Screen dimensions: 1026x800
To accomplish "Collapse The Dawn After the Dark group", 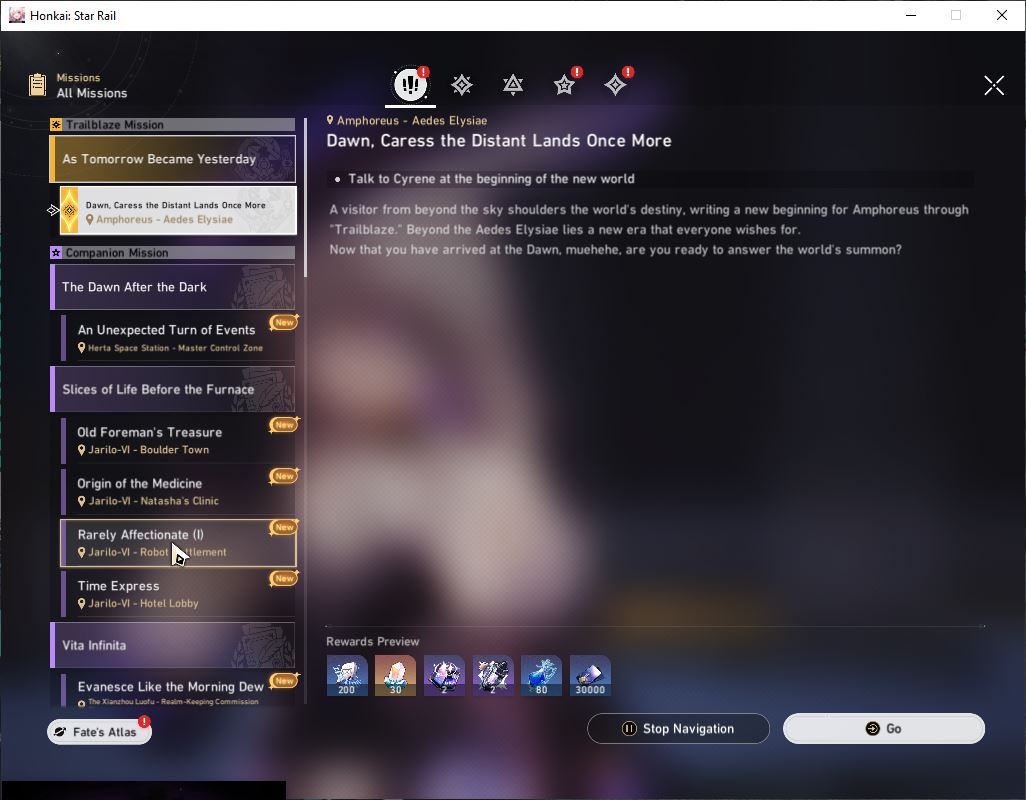I will tap(173, 287).
